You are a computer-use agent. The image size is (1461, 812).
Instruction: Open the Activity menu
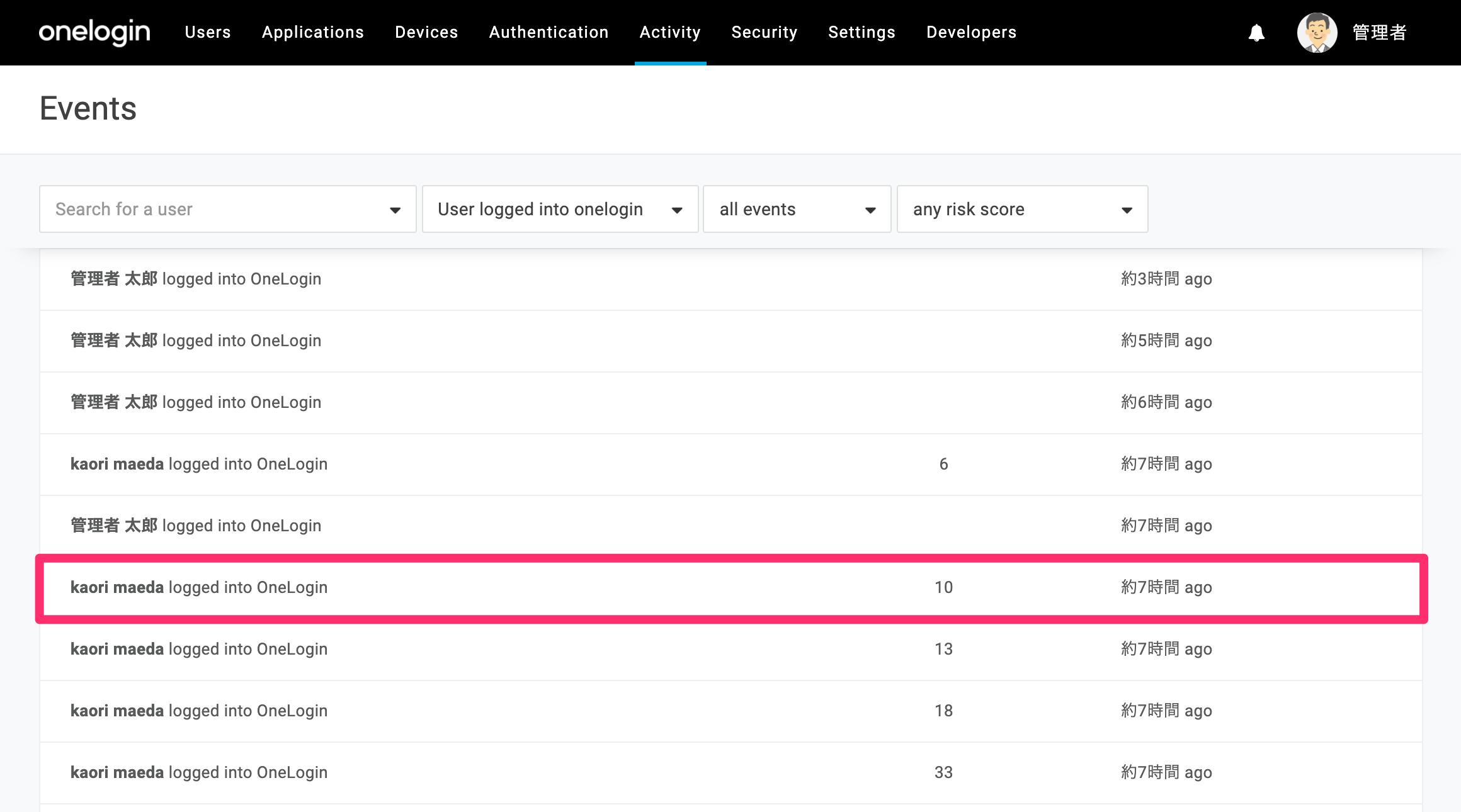tap(670, 32)
